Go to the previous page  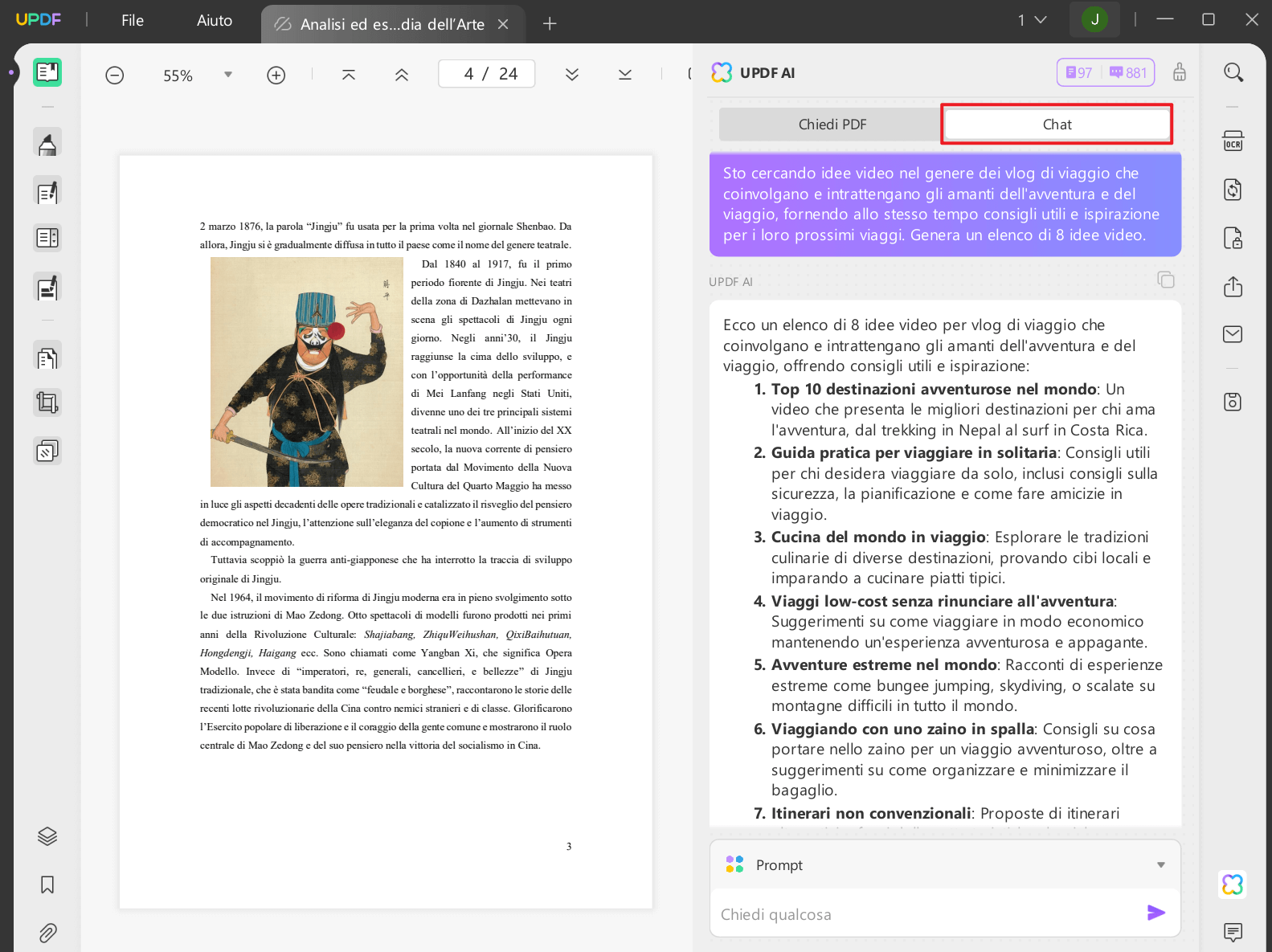(x=402, y=75)
